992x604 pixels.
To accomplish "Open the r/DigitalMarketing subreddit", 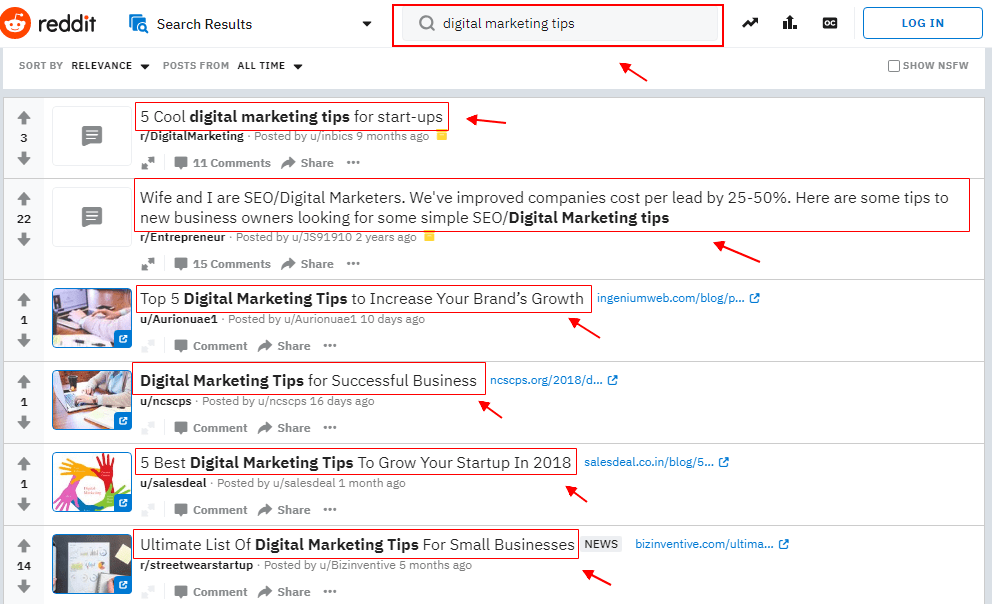I will (x=192, y=136).
